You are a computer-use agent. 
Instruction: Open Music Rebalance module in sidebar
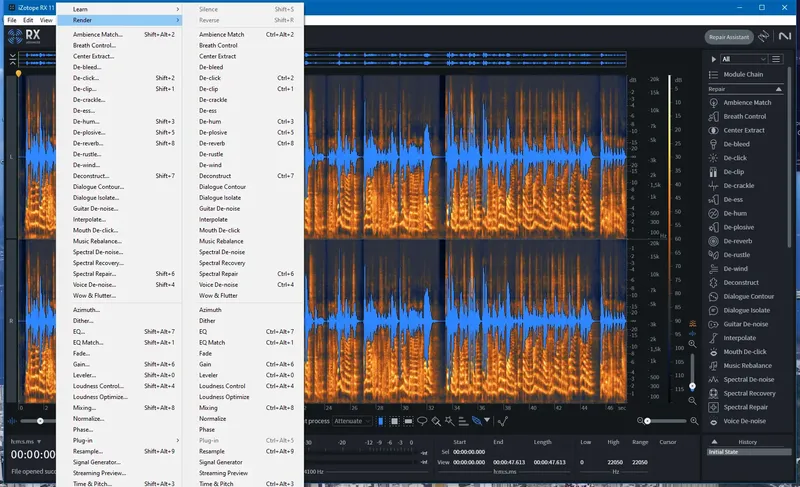coord(748,365)
